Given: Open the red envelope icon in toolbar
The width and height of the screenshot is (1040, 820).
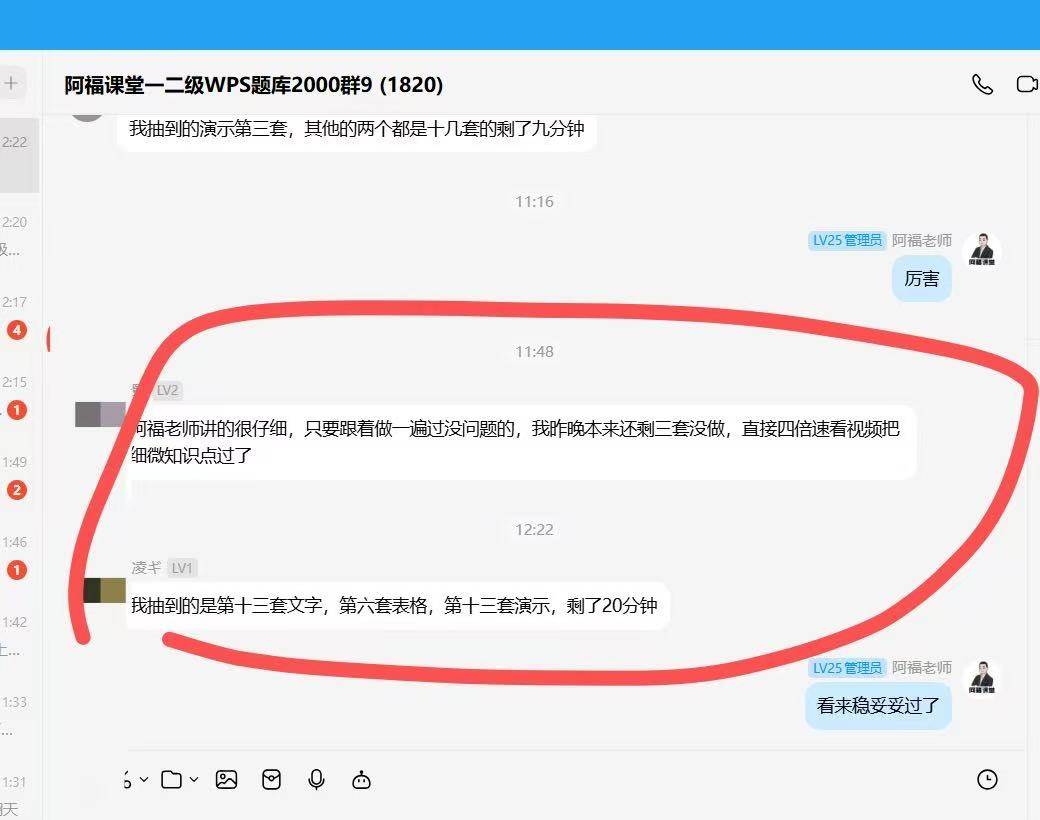Looking at the screenshot, I should tap(271, 780).
